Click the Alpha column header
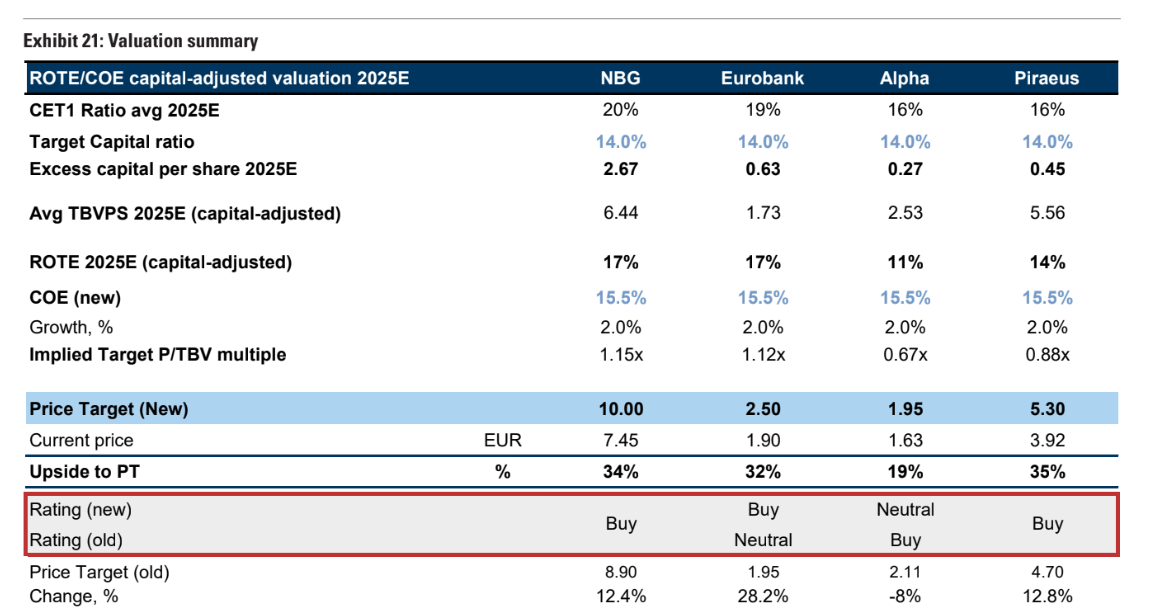 904,78
